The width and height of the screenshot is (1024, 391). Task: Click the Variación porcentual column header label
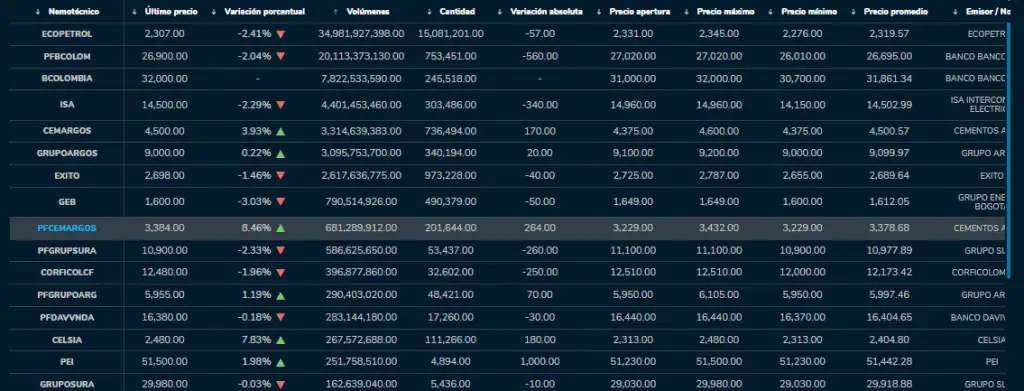pos(264,12)
